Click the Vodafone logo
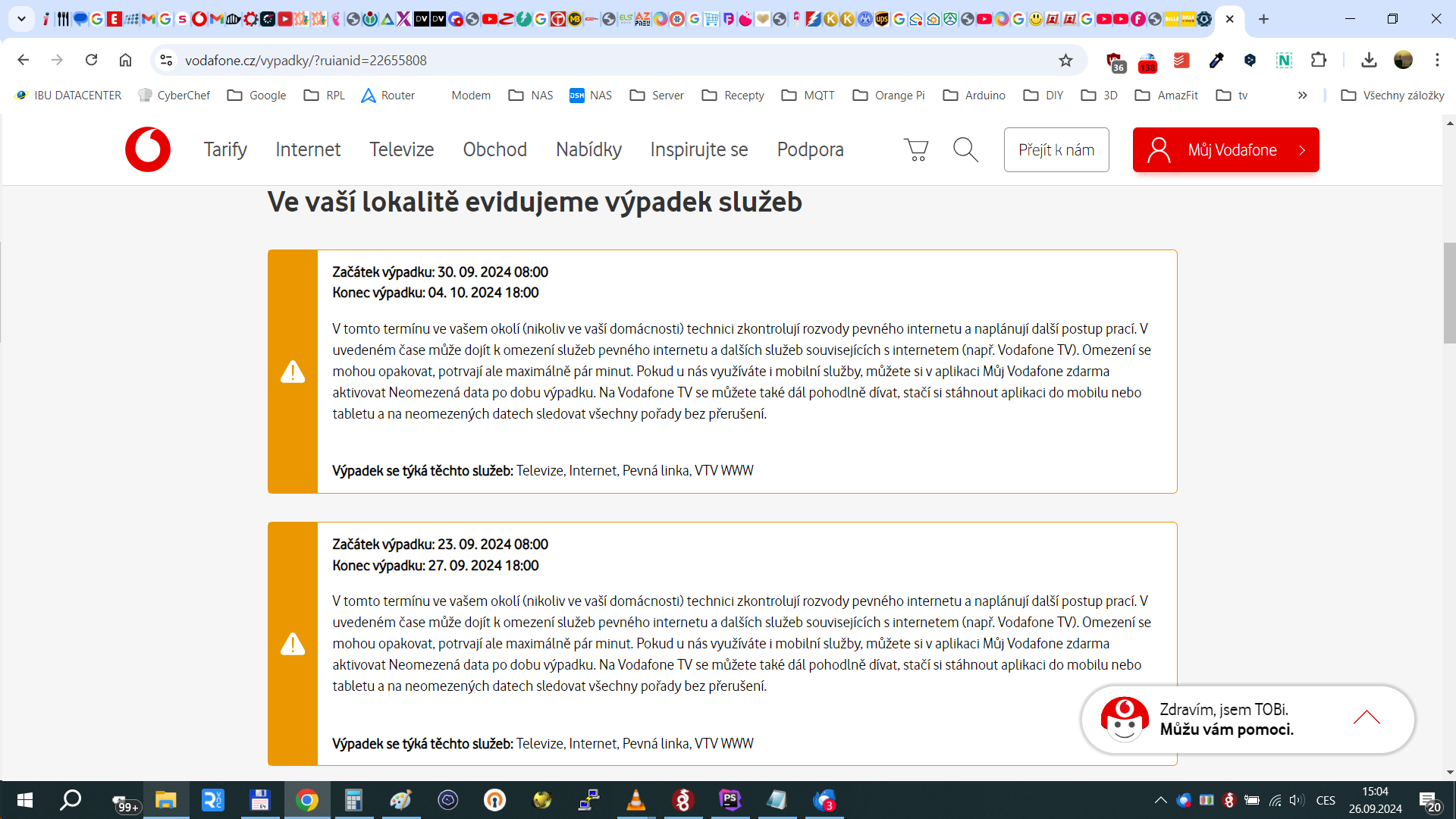1456x819 pixels. point(148,149)
